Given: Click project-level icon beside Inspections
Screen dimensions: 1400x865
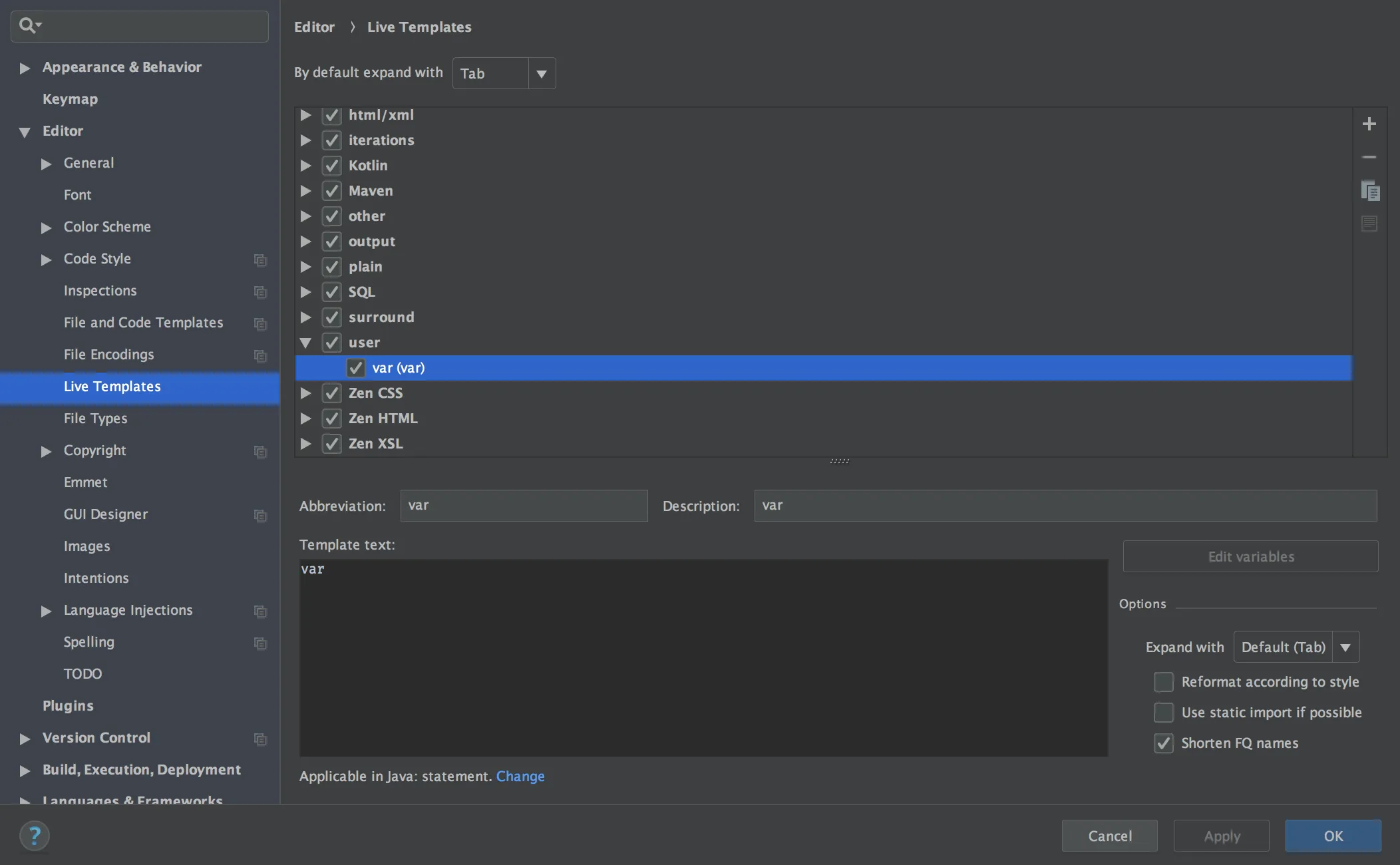Looking at the screenshot, I should pos(260,291).
